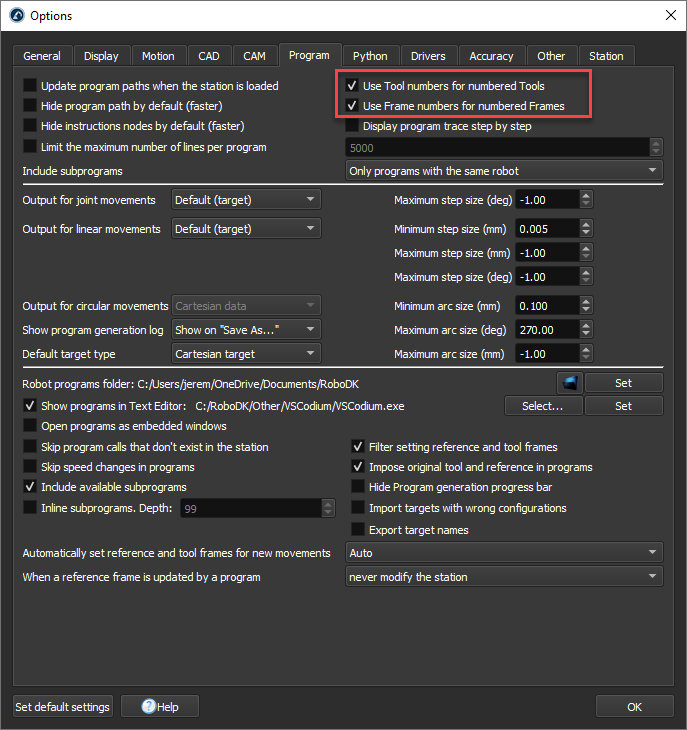Open the 'When a reference frame is updated' dropdown
This screenshot has height=730, width=687.
(503, 577)
